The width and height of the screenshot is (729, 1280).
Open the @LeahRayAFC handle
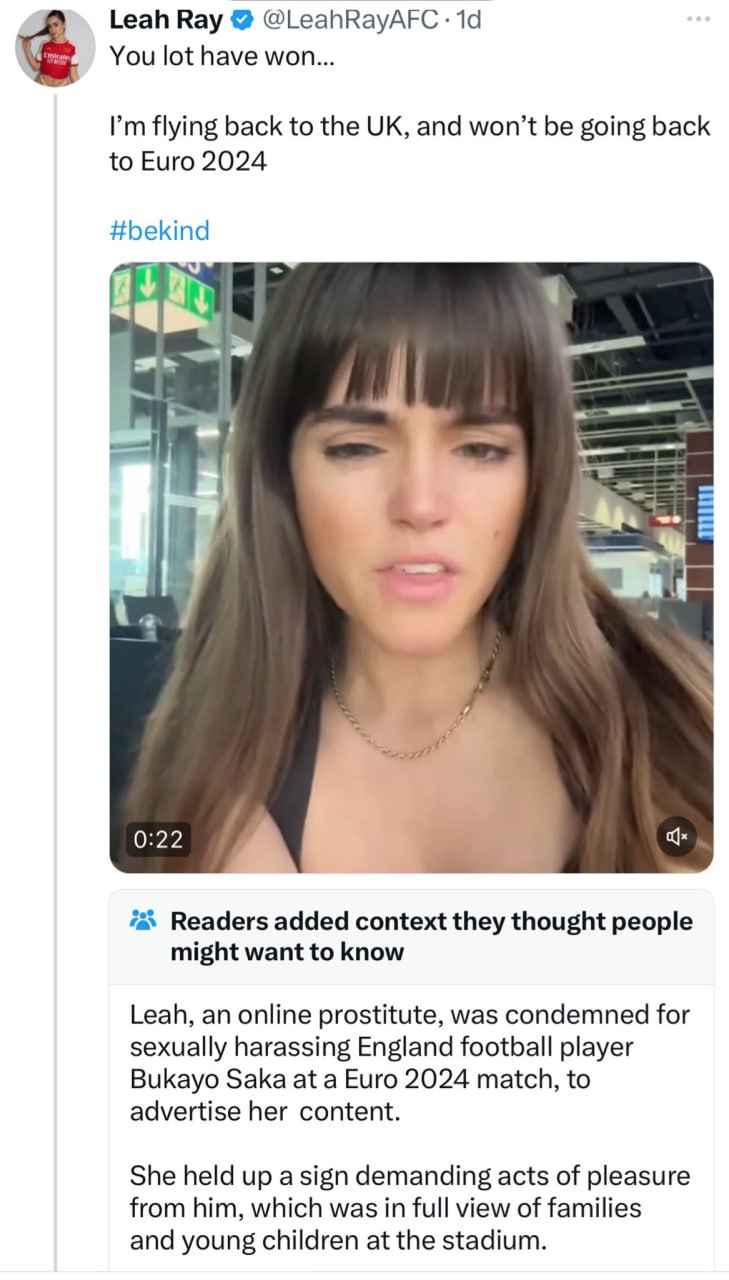point(350,20)
